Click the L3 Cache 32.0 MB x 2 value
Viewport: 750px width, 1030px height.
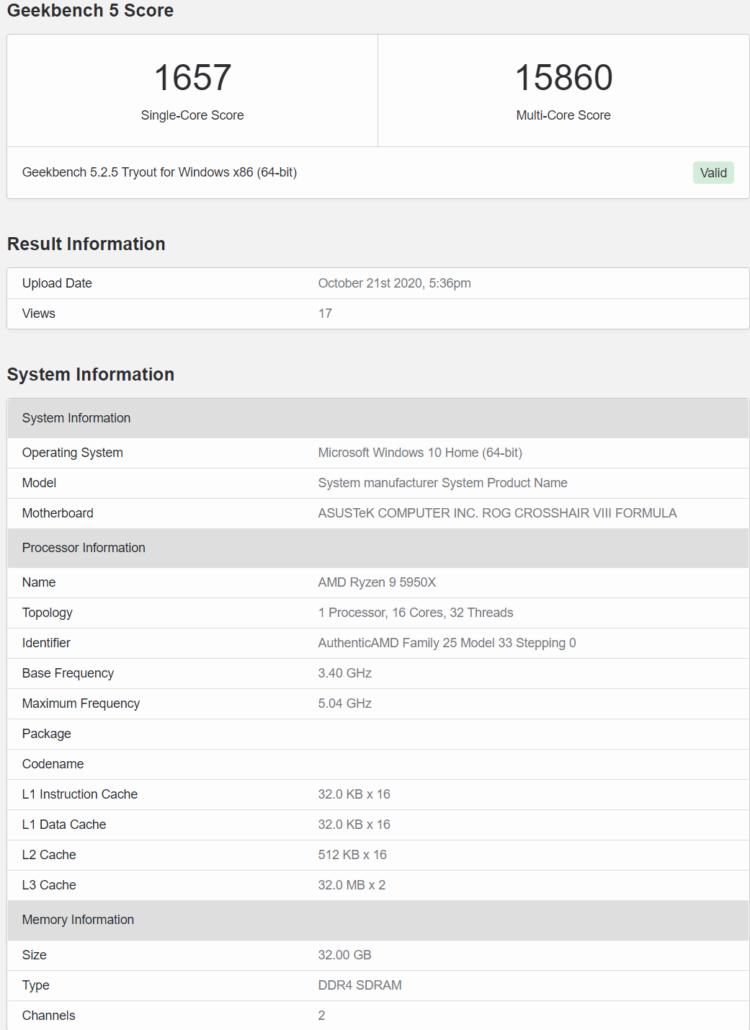pos(352,885)
